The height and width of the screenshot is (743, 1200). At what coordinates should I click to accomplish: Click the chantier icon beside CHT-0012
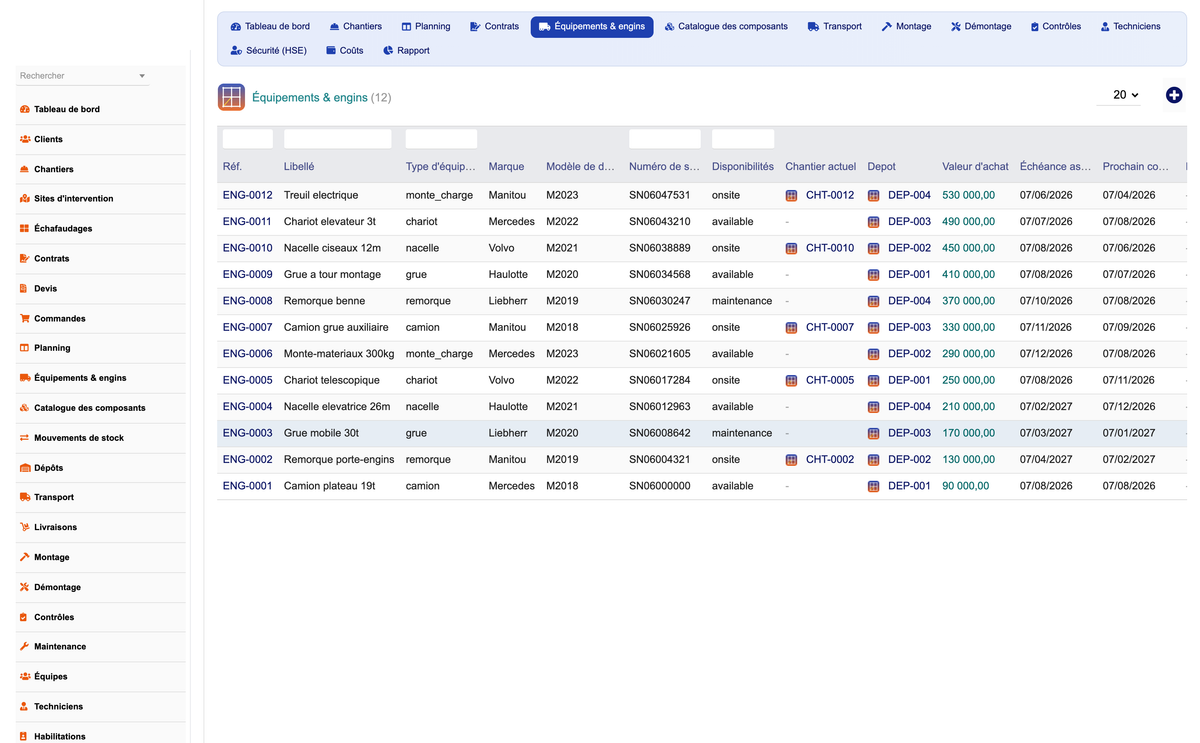click(x=791, y=195)
